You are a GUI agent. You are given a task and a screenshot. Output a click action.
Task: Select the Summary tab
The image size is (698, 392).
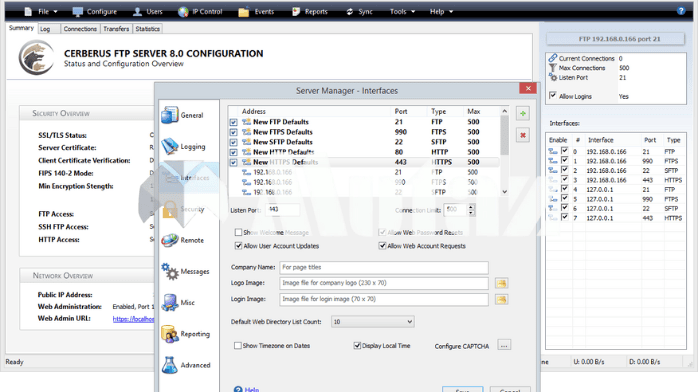coord(21,28)
